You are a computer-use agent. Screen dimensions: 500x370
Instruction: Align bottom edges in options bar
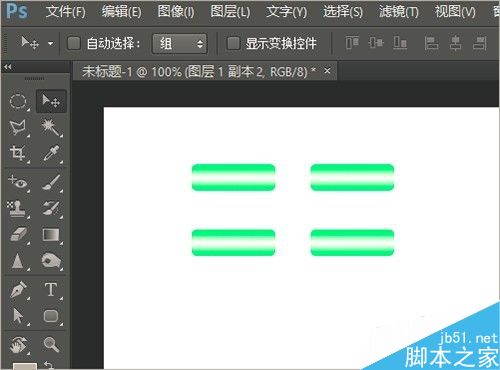coord(400,43)
